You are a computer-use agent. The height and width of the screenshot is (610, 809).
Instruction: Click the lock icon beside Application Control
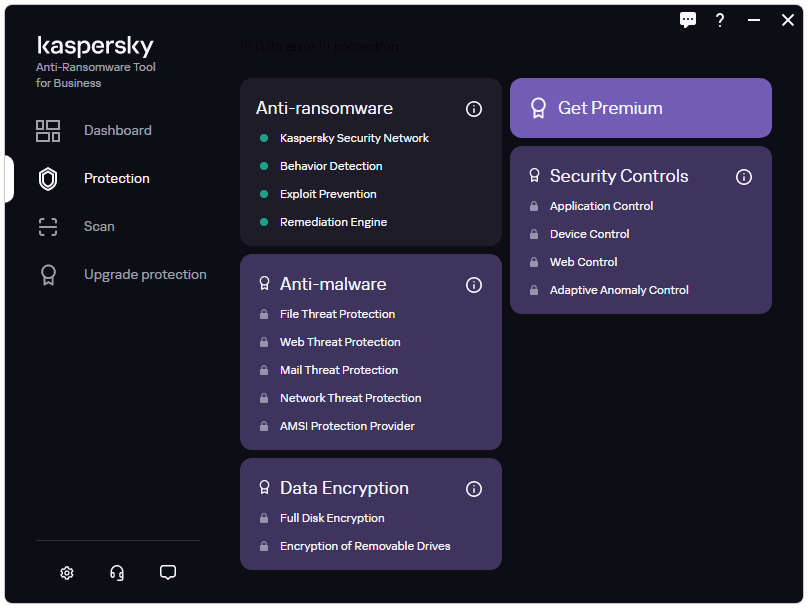[534, 206]
